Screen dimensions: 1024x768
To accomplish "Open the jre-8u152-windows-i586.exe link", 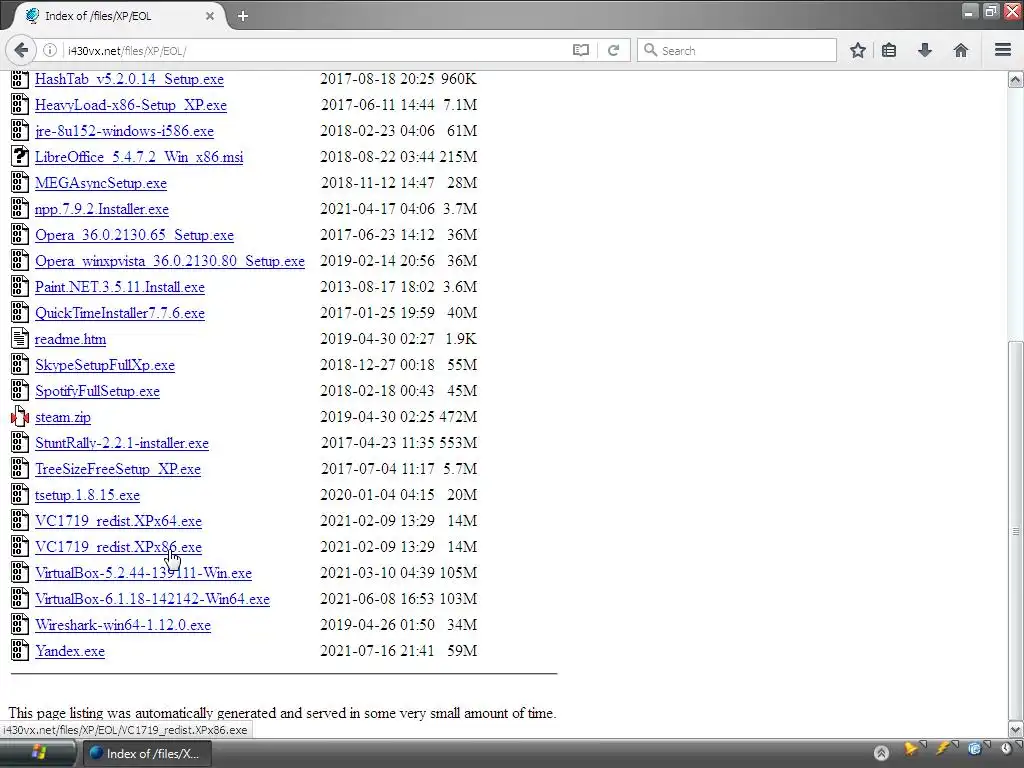I will [124, 131].
